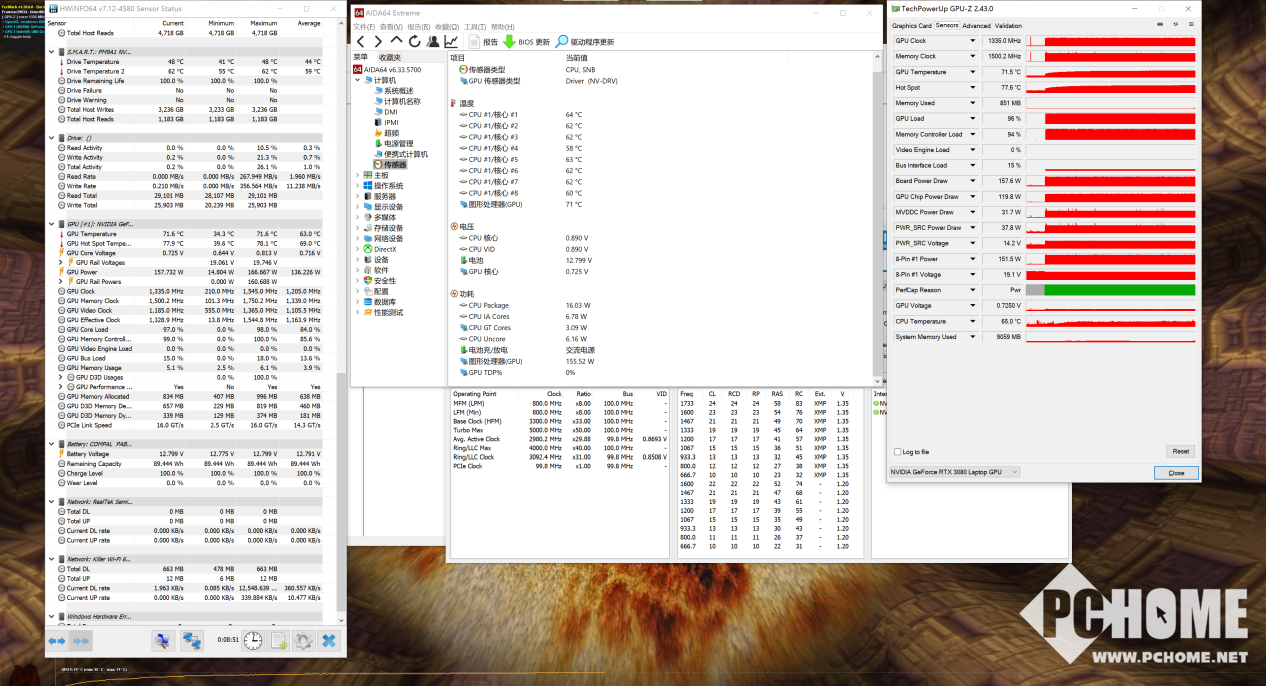Switch to the Graphics Card tab in GPU-Z
The height and width of the screenshot is (686, 1266).
(x=912, y=26)
